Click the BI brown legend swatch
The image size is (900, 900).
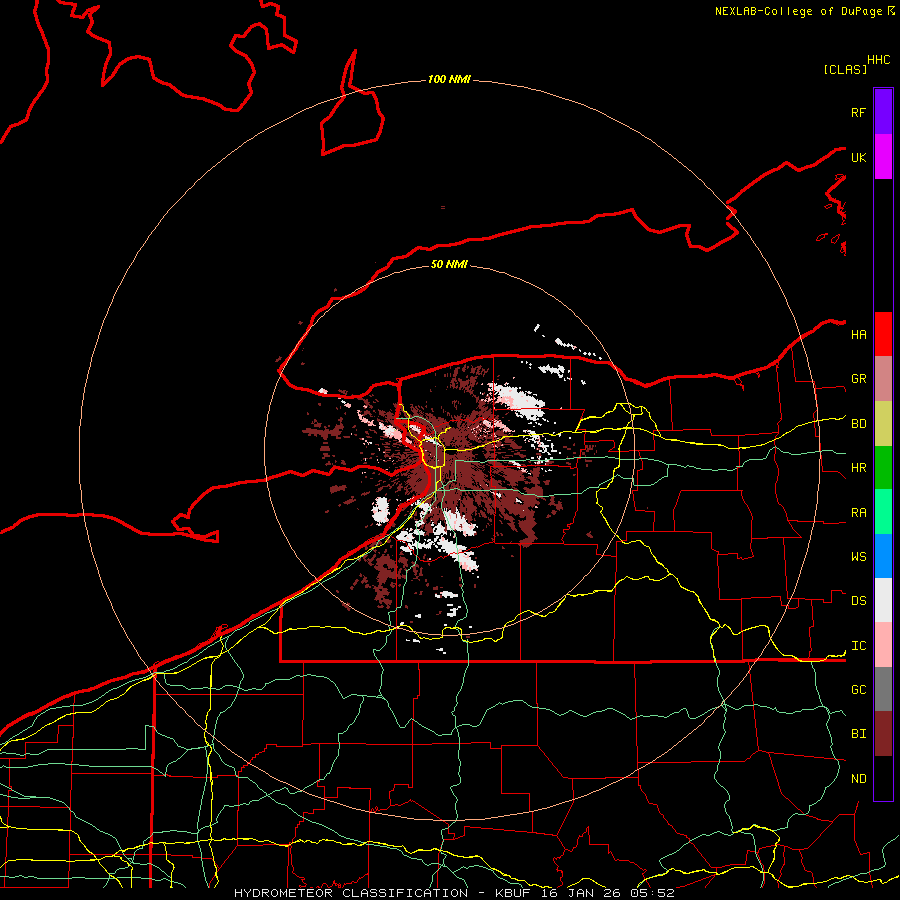pyautogui.click(x=883, y=734)
